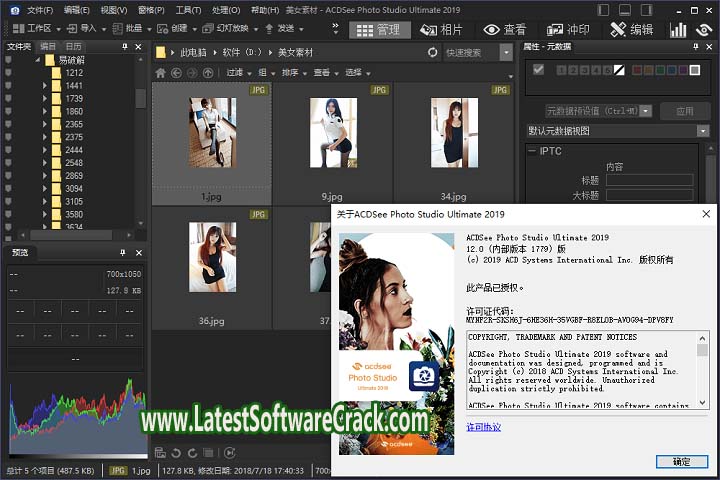720x480 pixels.
Task: Select the red color label swatch
Action: coord(636,70)
